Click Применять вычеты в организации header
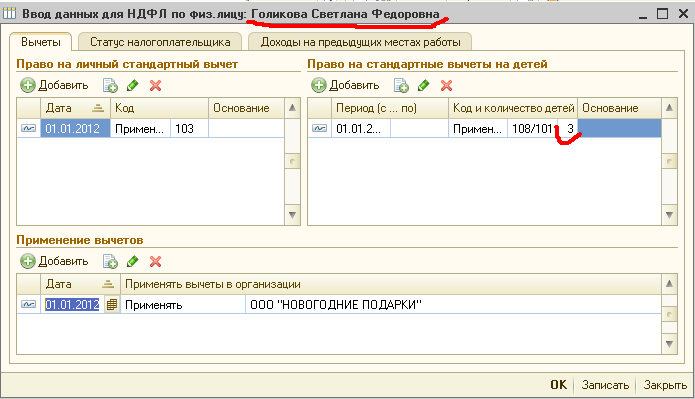Image resolution: width=695 pixels, height=399 pixels. [390, 284]
